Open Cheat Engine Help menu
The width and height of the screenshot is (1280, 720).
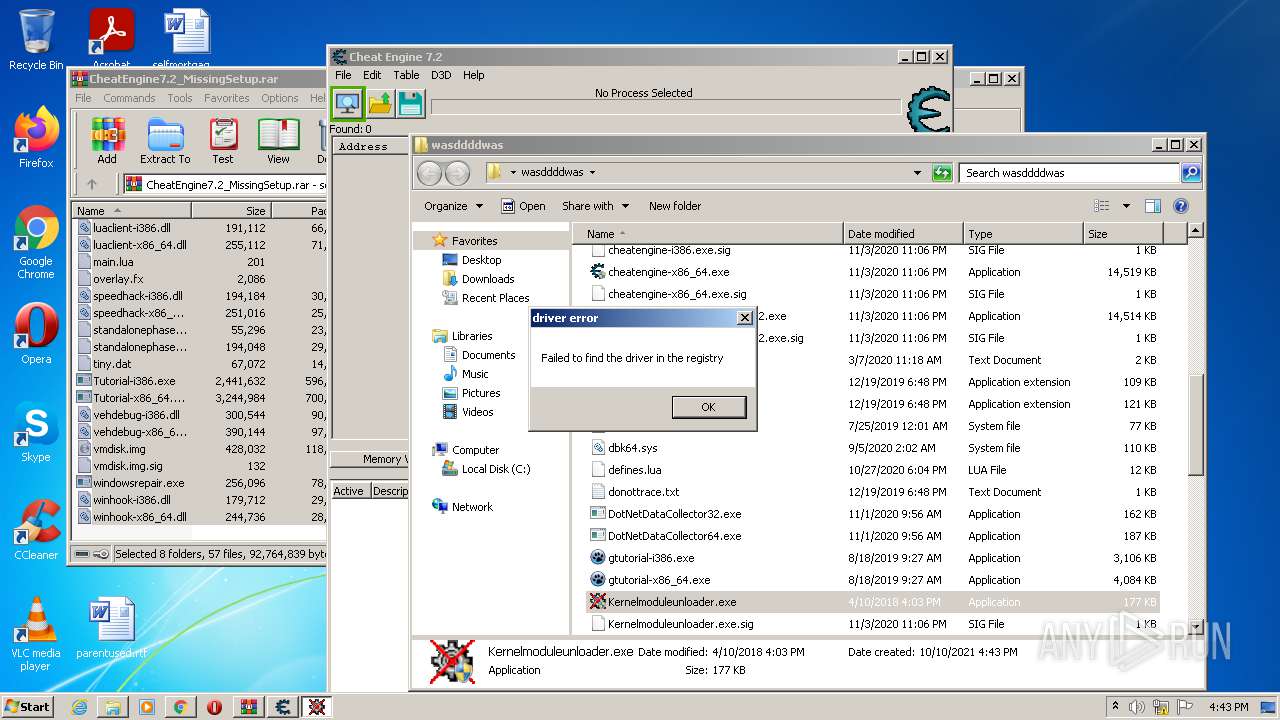(474, 75)
